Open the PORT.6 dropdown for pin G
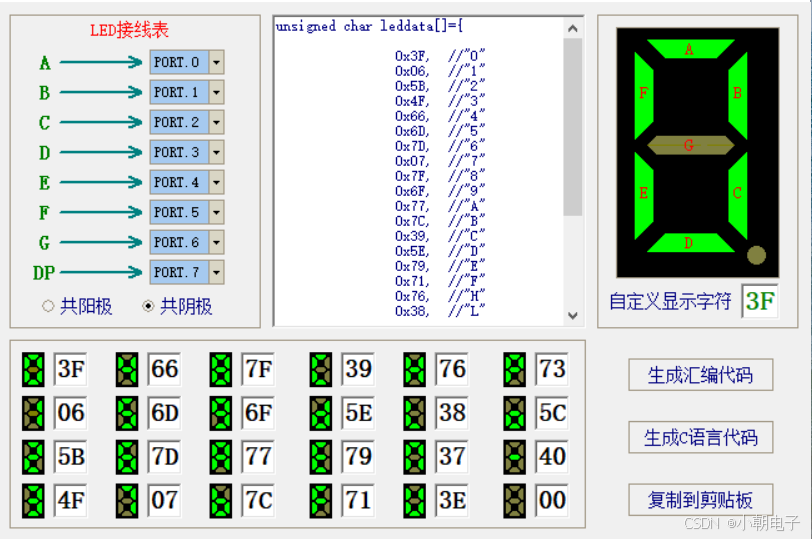The height and width of the screenshot is (539, 812). [216, 242]
